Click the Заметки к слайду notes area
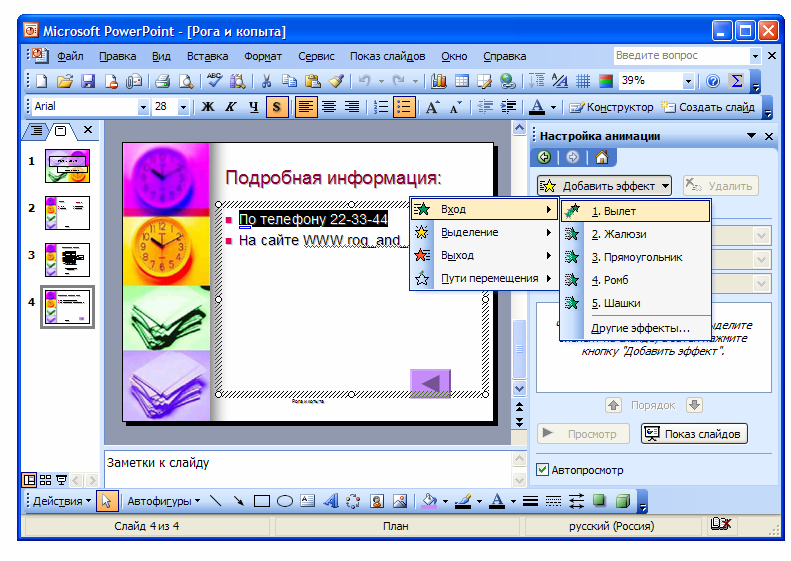791x561 pixels. pyautogui.click(x=307, y=469)
